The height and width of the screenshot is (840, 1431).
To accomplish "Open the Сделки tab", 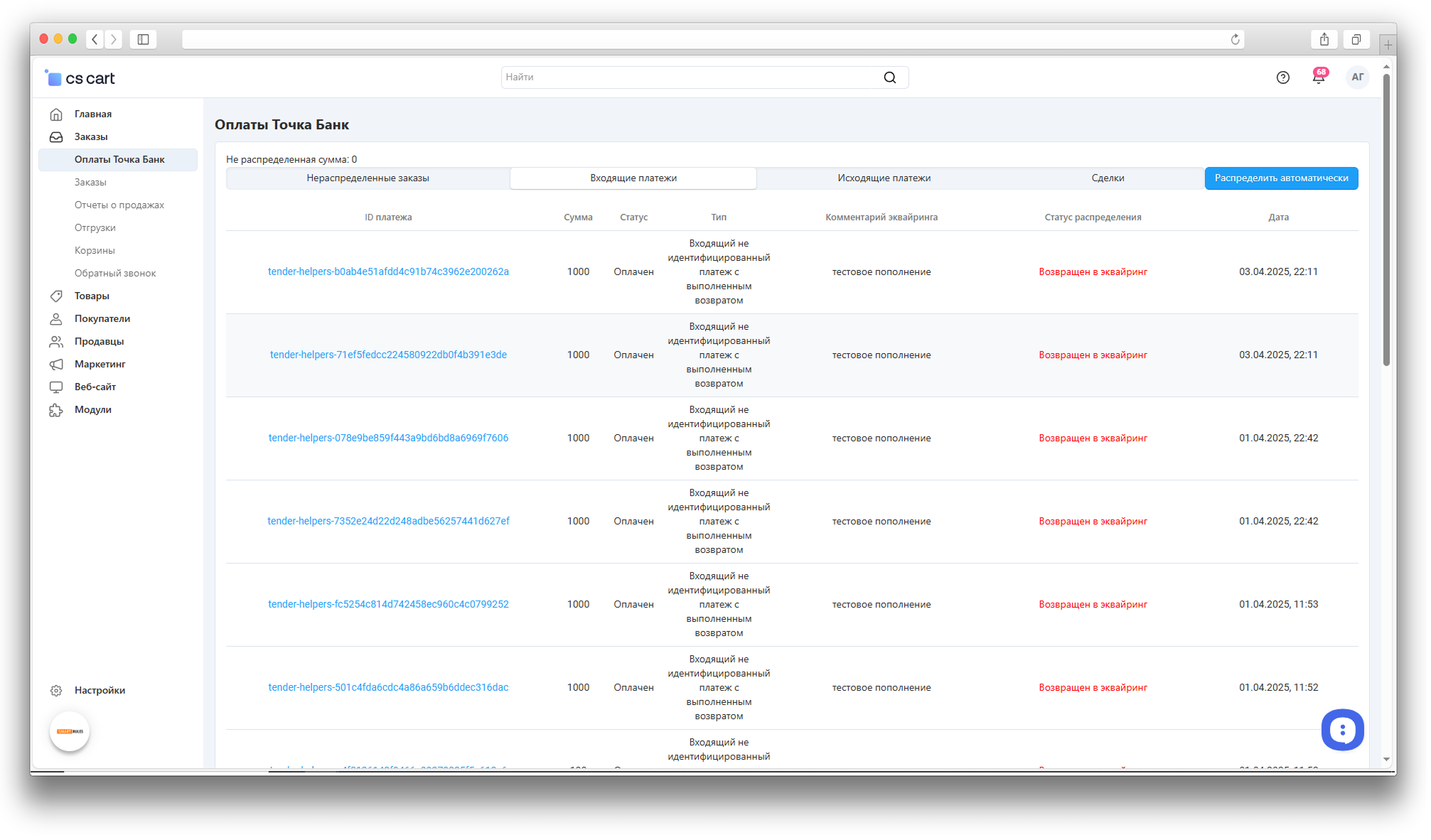I will (x=1108, y=178).
